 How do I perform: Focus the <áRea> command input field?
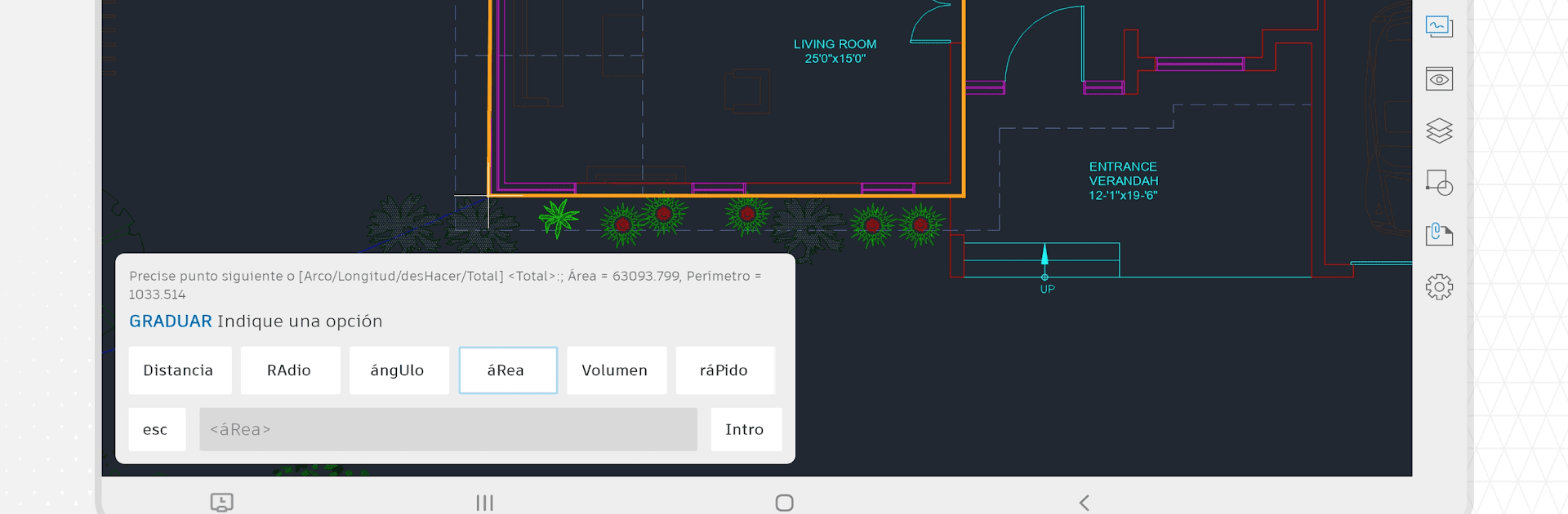[448, 429]
